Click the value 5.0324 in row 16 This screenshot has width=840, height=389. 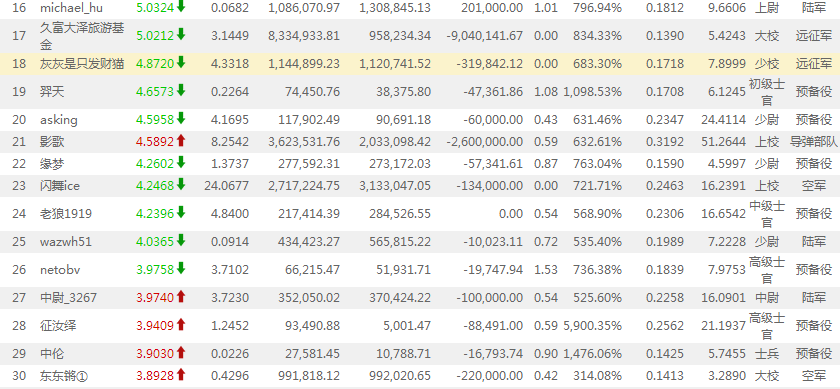click(155, 8)
